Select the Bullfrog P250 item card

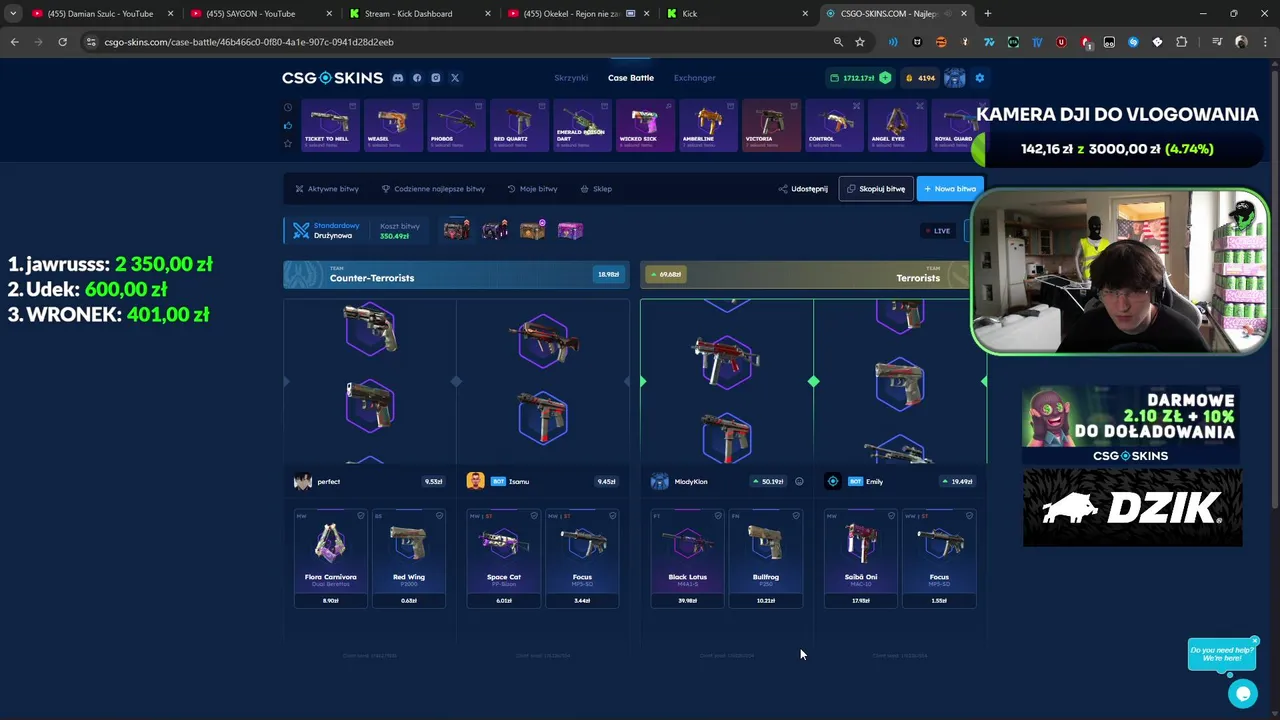click(766, 558)
